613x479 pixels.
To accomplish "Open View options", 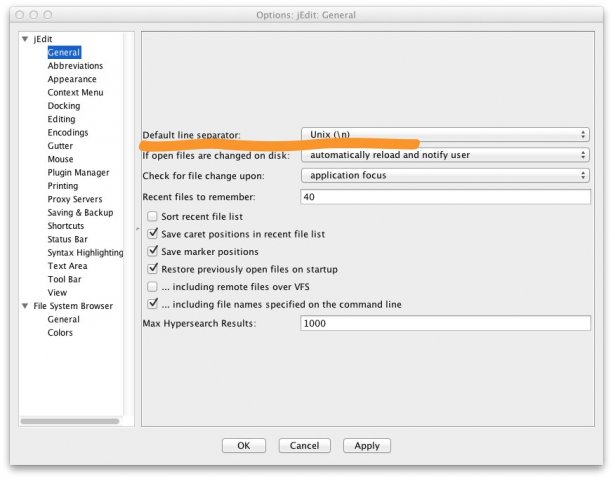I will coord(57,292).
